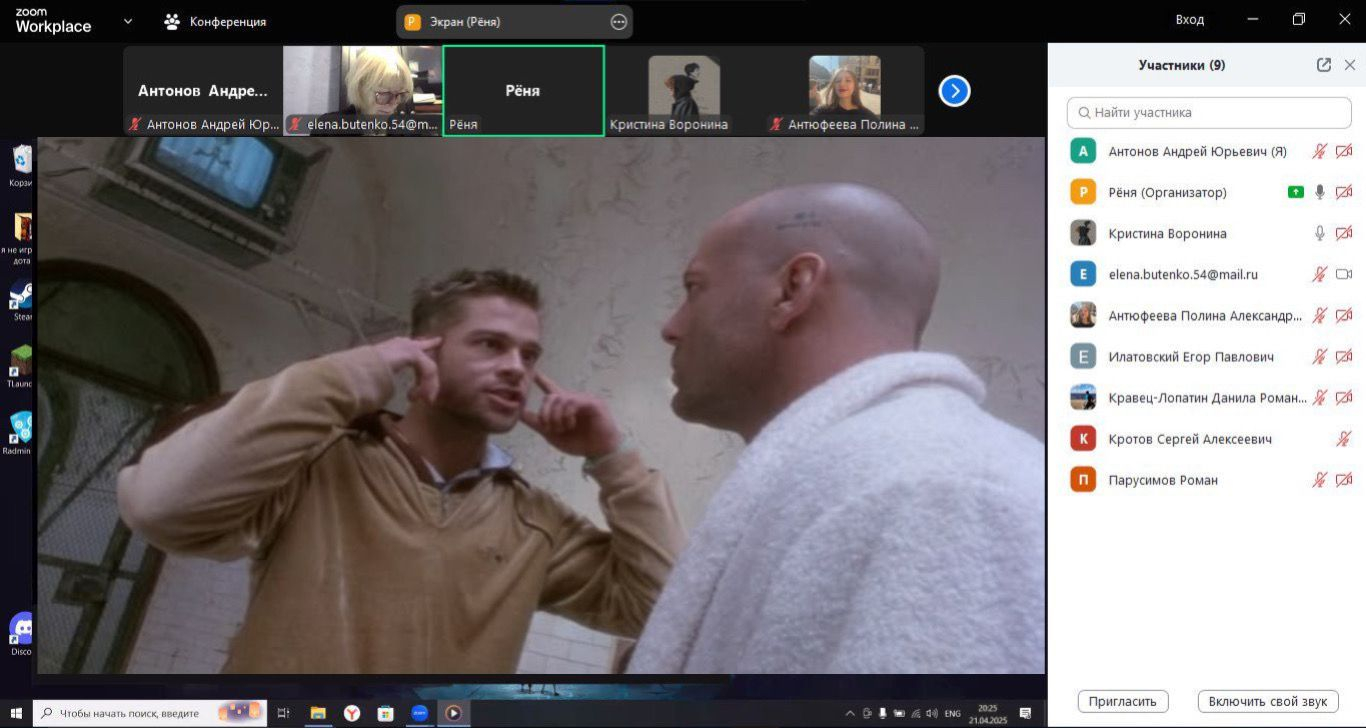Open File Explorer from the taskbar
Screen dimensions: 1366x728
(x=318, y=713)
